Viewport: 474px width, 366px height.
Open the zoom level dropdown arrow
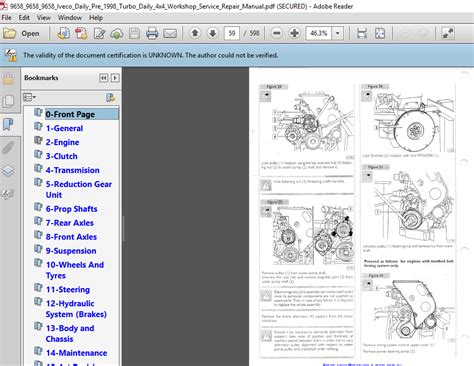coord(338,33)
